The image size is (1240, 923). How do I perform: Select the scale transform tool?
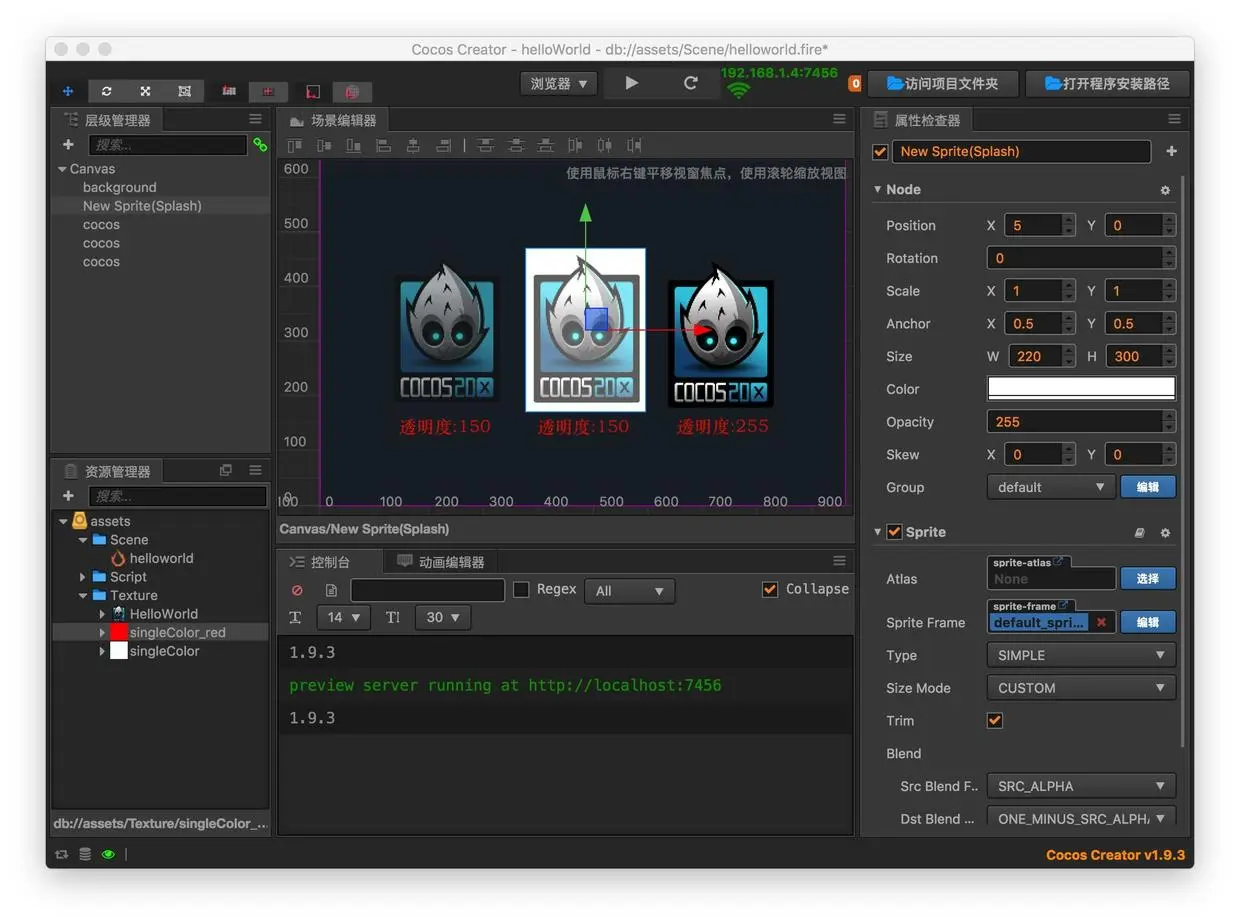[x=145, y=91]
